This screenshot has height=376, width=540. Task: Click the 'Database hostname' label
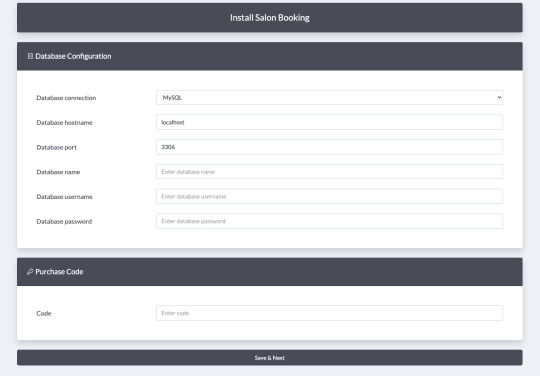[x=64, y=123]
